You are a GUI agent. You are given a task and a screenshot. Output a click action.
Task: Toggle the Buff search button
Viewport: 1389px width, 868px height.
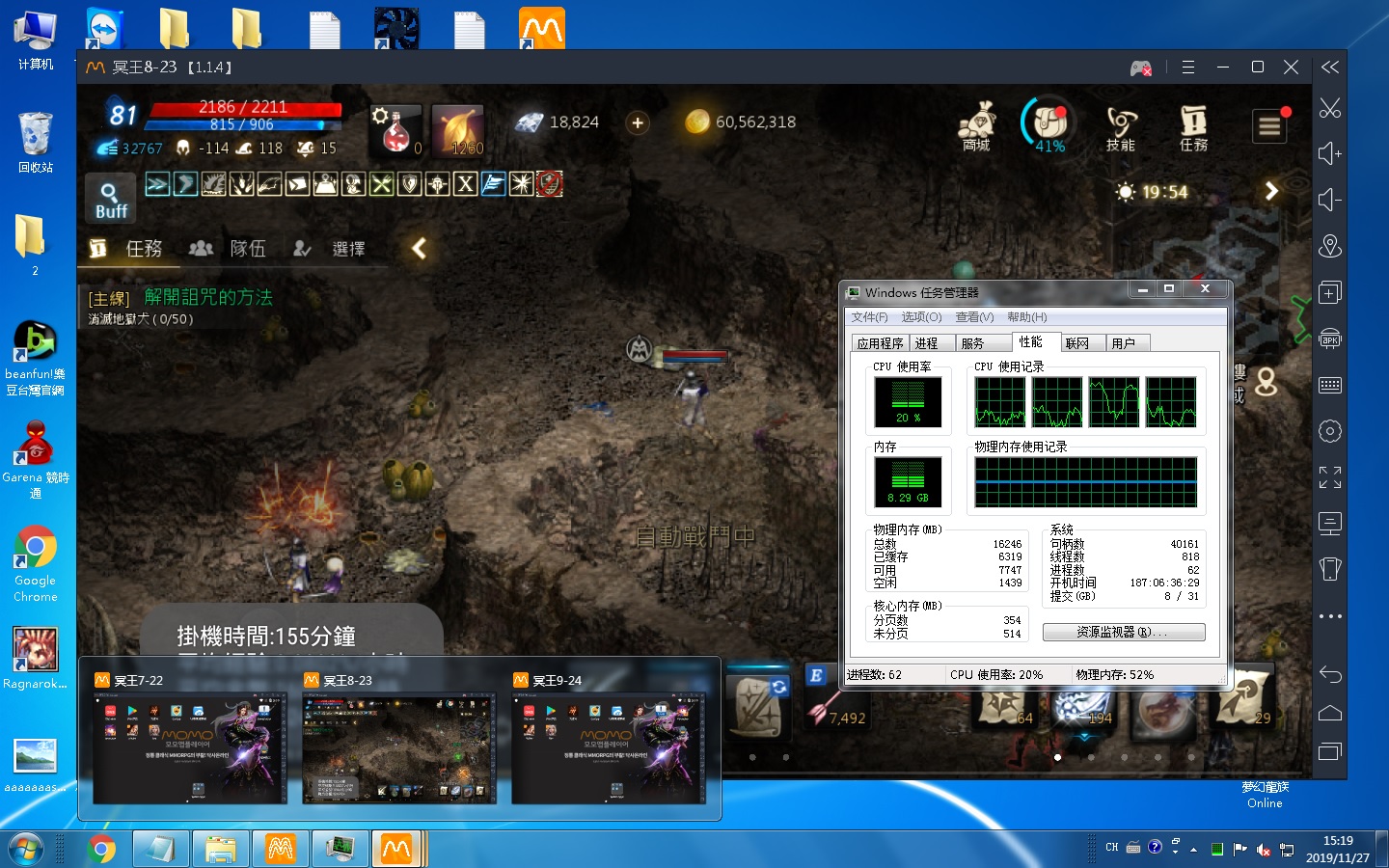pyautogui.click(x=110, y=199)
